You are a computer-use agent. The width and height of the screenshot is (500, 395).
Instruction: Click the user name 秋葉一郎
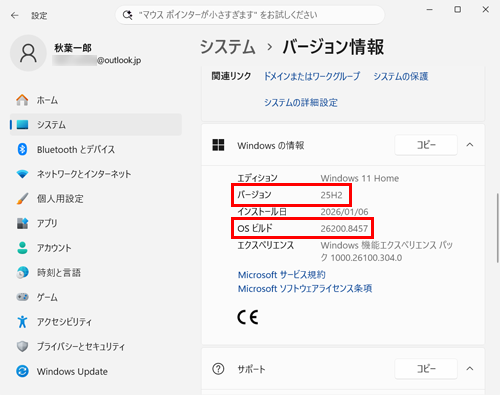(73, 48)
